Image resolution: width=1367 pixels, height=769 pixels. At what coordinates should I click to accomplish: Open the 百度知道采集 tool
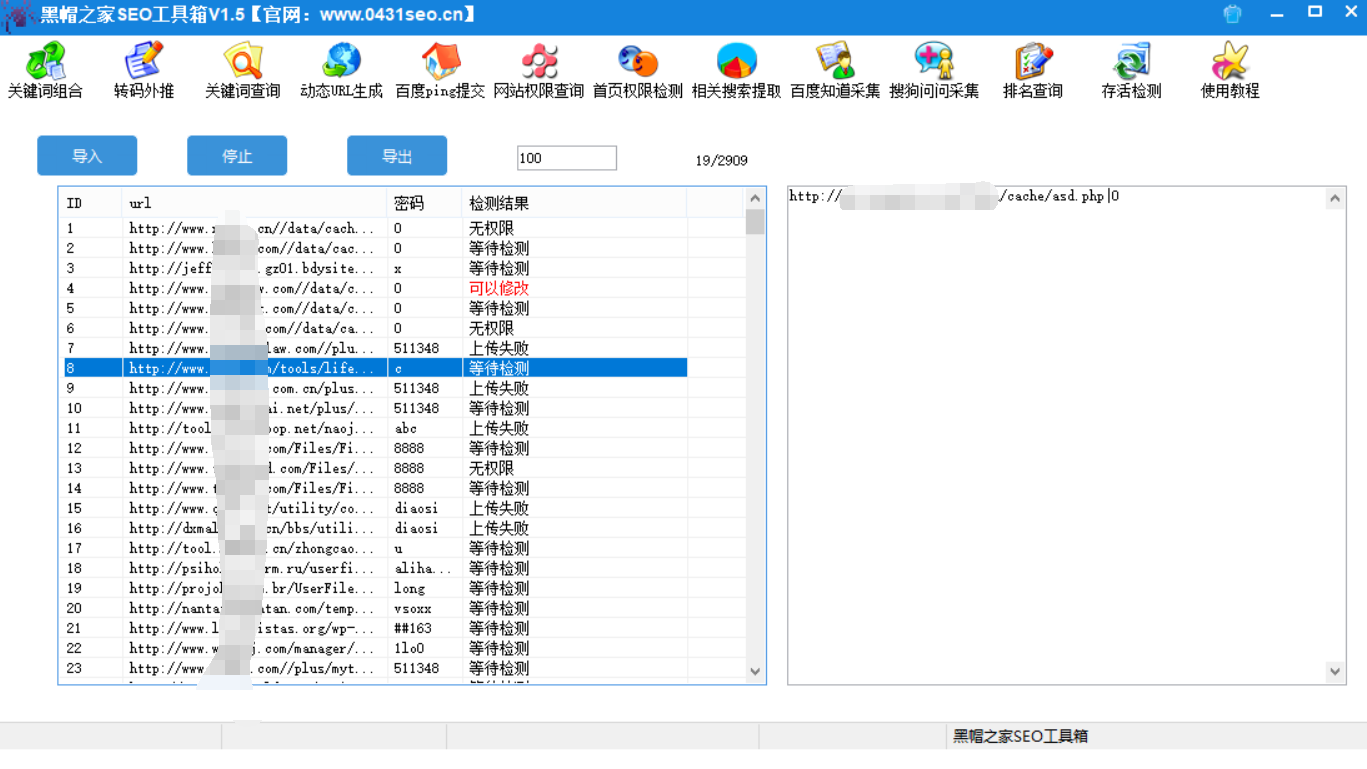click(835, 70)
